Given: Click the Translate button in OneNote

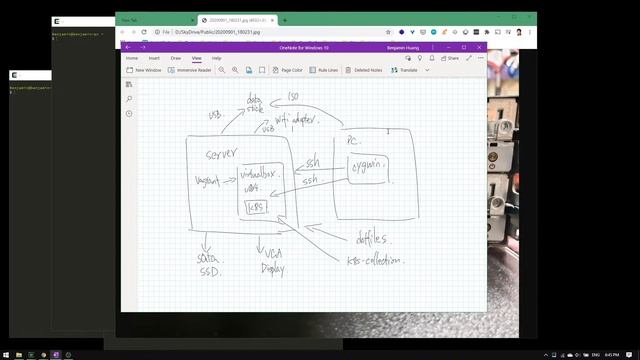Looking at the screenshot, I should point(404,70).
